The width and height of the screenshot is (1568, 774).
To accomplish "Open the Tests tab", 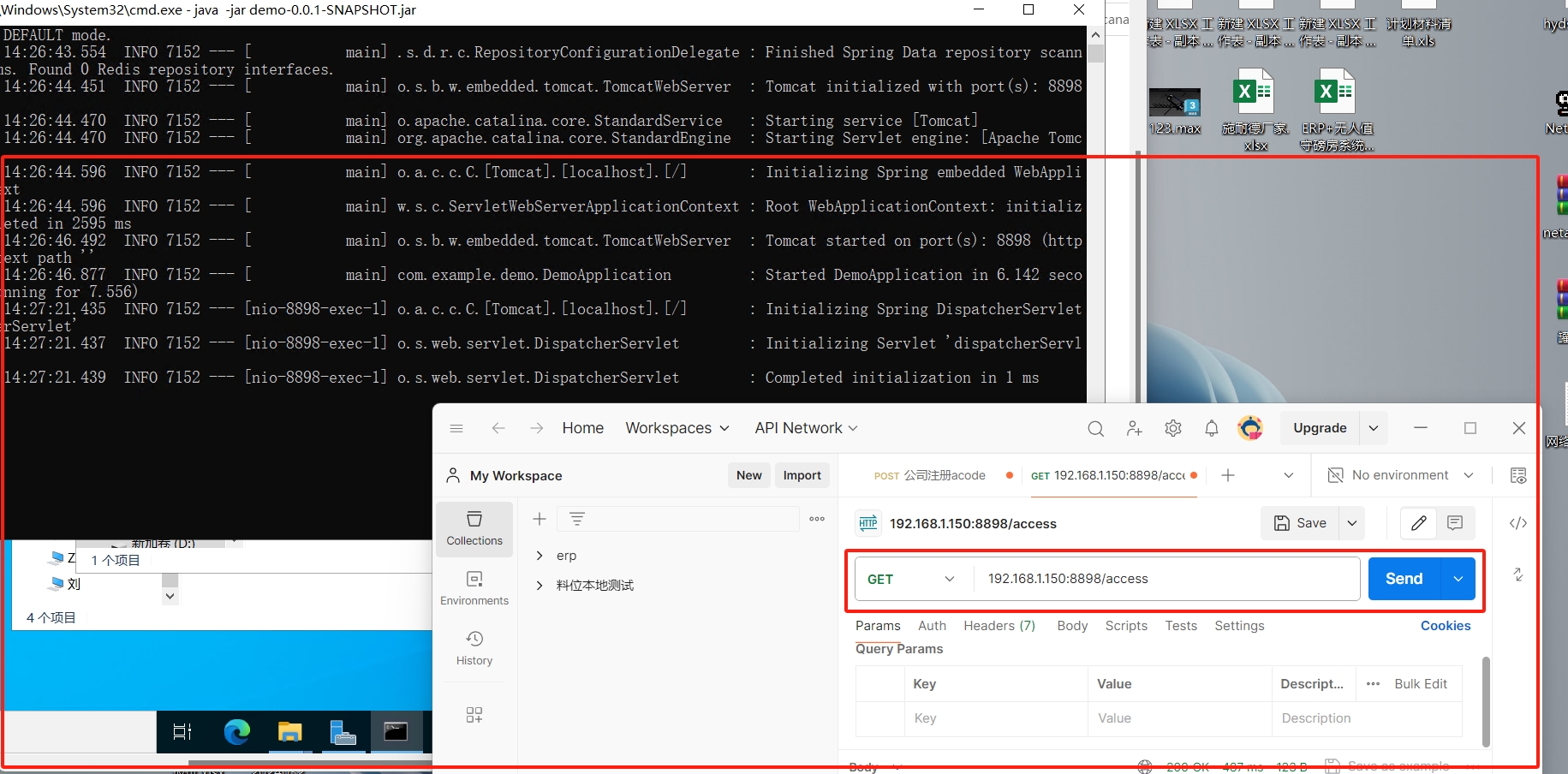I will click(x=1181, y=626).
